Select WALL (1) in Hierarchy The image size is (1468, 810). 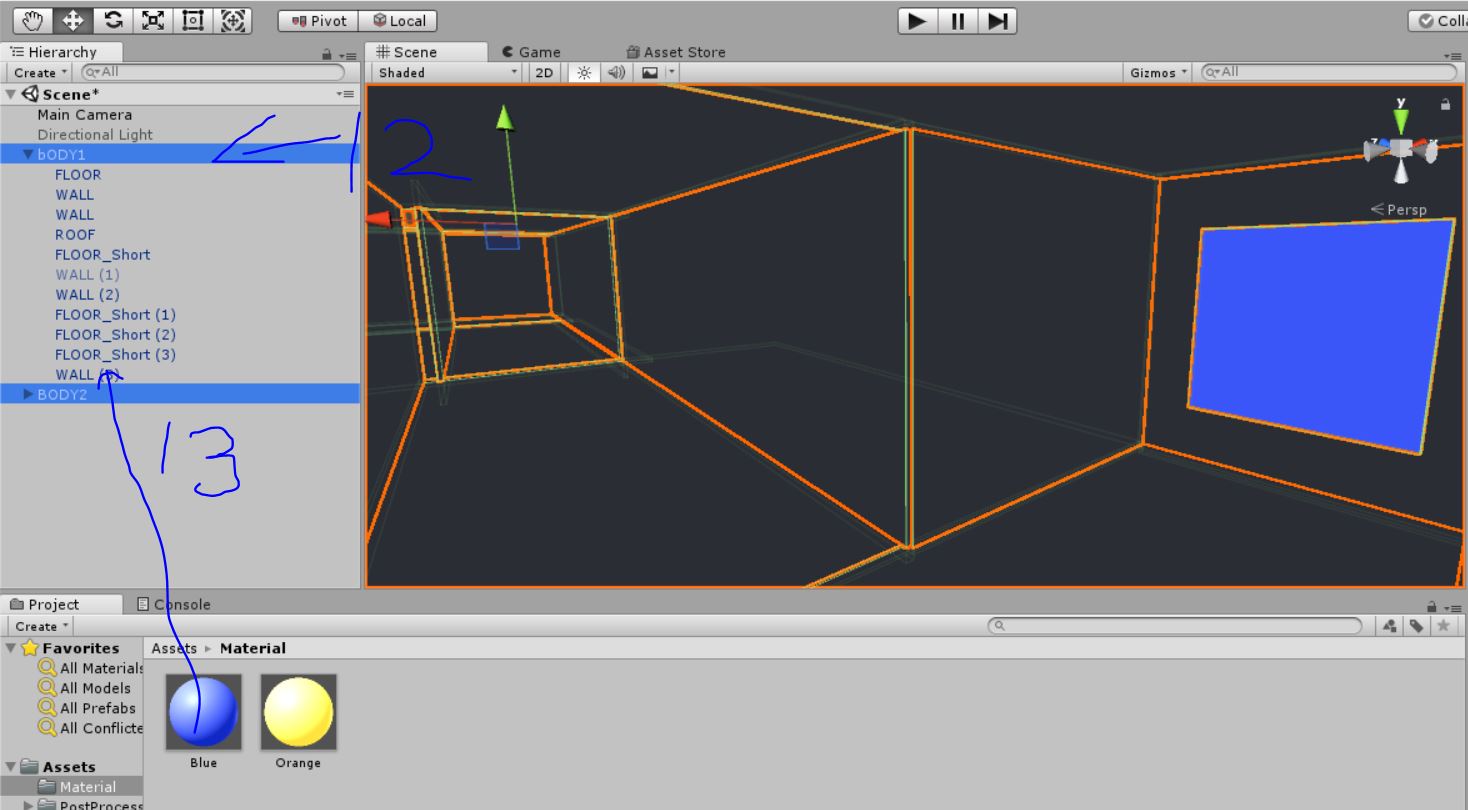pos(87,274)
